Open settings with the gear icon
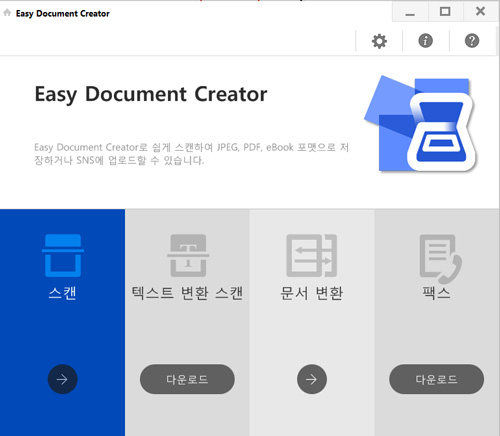The image size is (500, 436). [x=379, y=41]
